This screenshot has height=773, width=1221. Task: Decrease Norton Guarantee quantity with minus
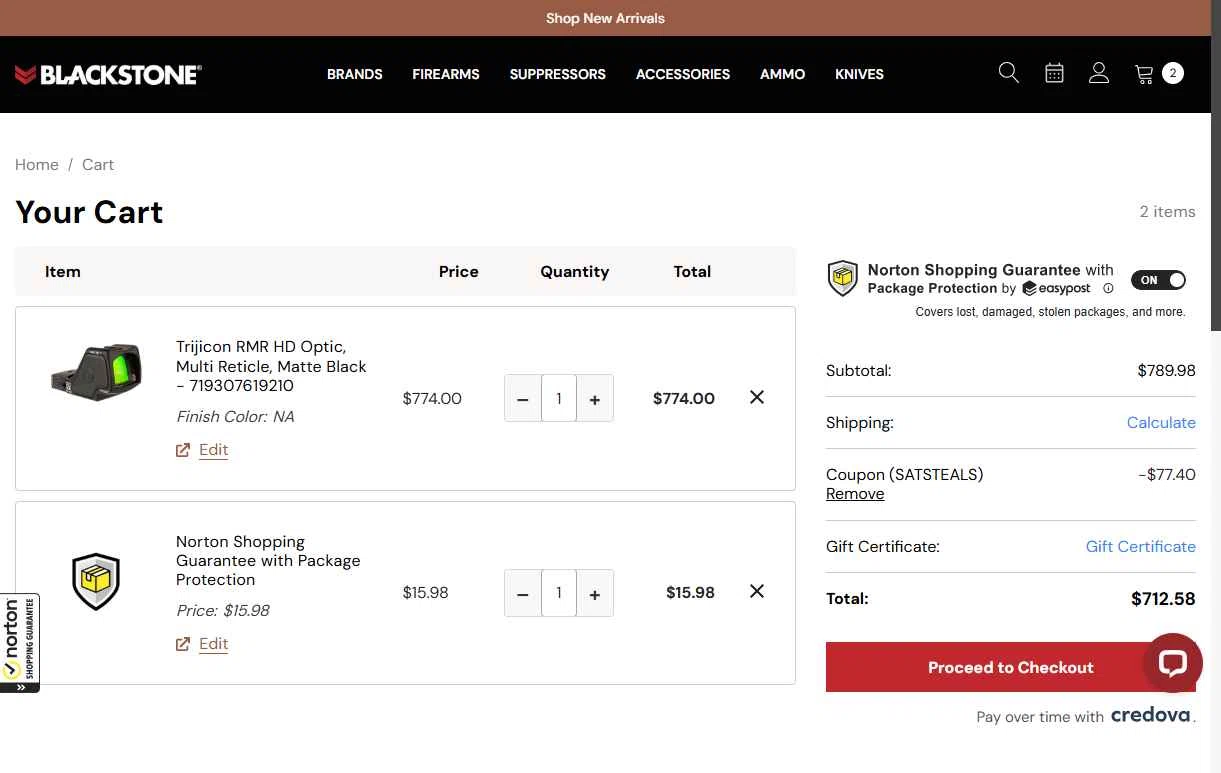pyautogui.click(x=523, y=593)
